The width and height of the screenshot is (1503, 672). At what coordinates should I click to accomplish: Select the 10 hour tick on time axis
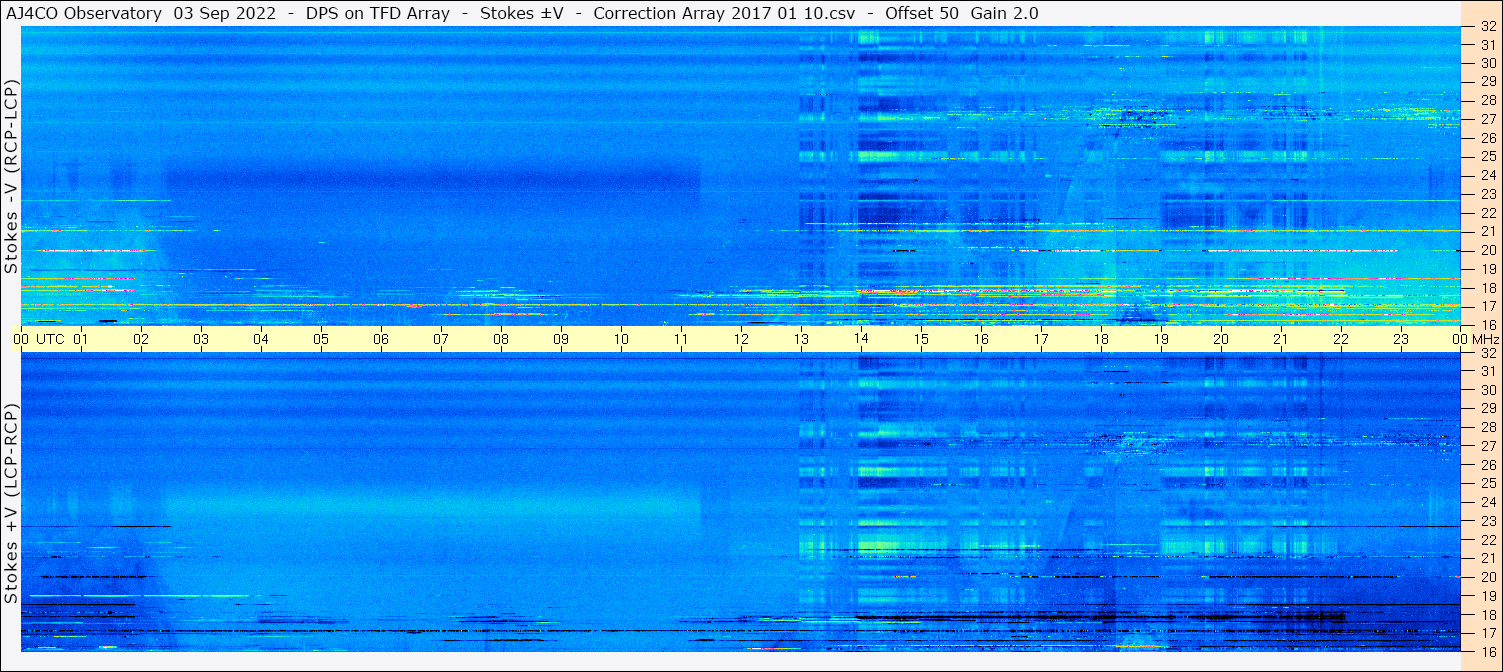(x=621, y=339)
